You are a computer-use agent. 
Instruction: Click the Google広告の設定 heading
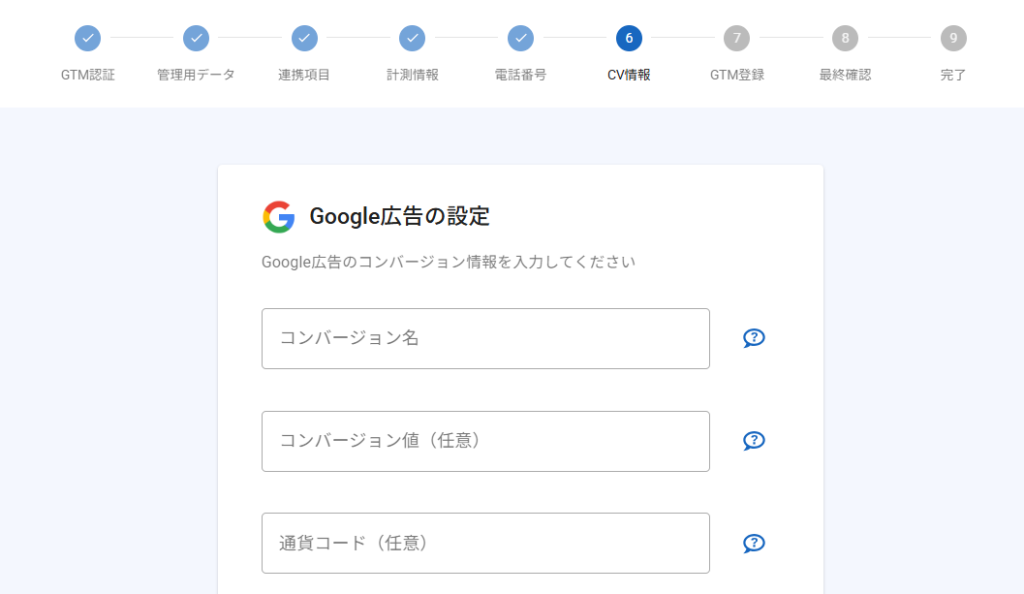[x=399, y=216]
